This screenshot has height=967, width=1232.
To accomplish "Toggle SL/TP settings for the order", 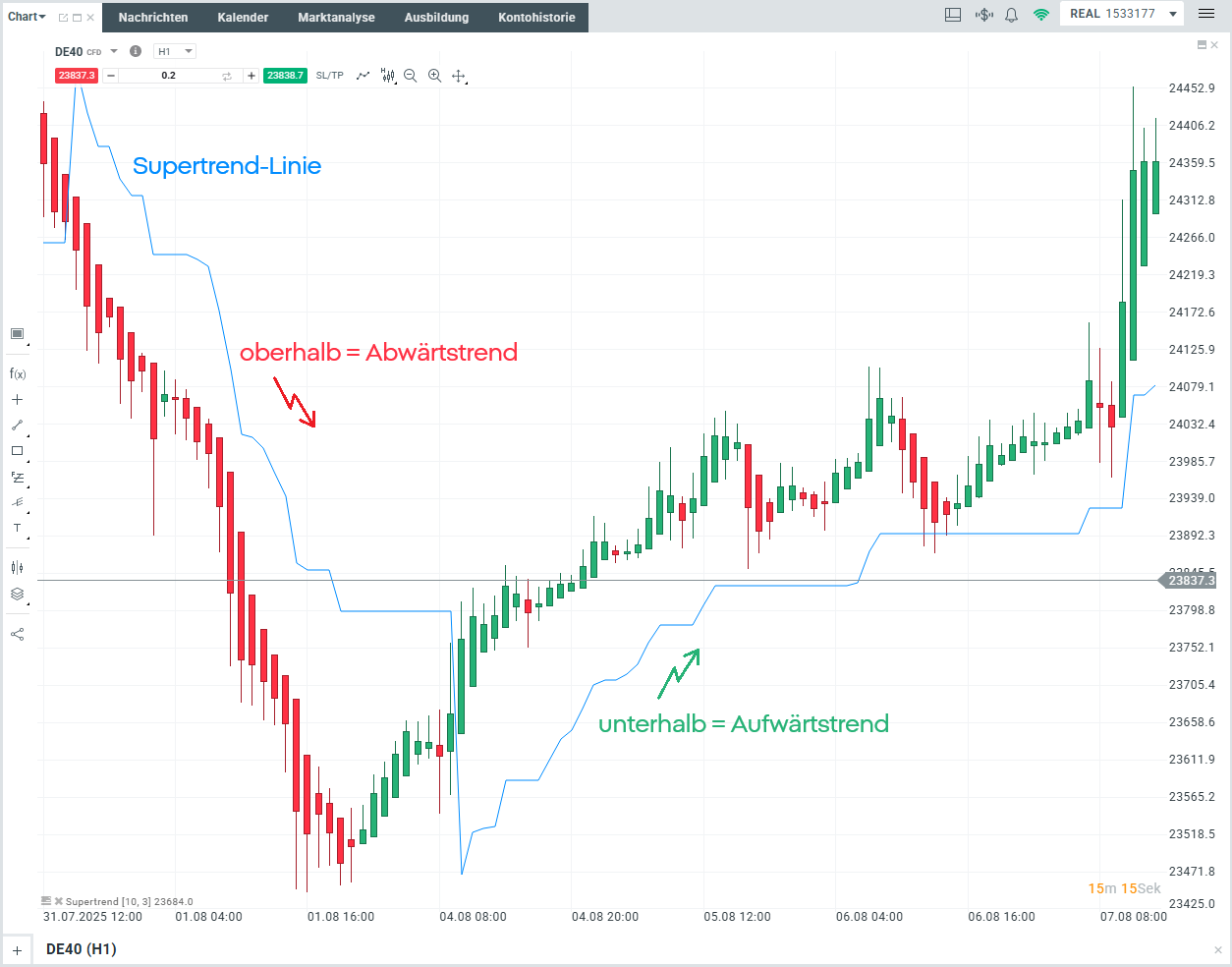I will (x=329, y=75).
